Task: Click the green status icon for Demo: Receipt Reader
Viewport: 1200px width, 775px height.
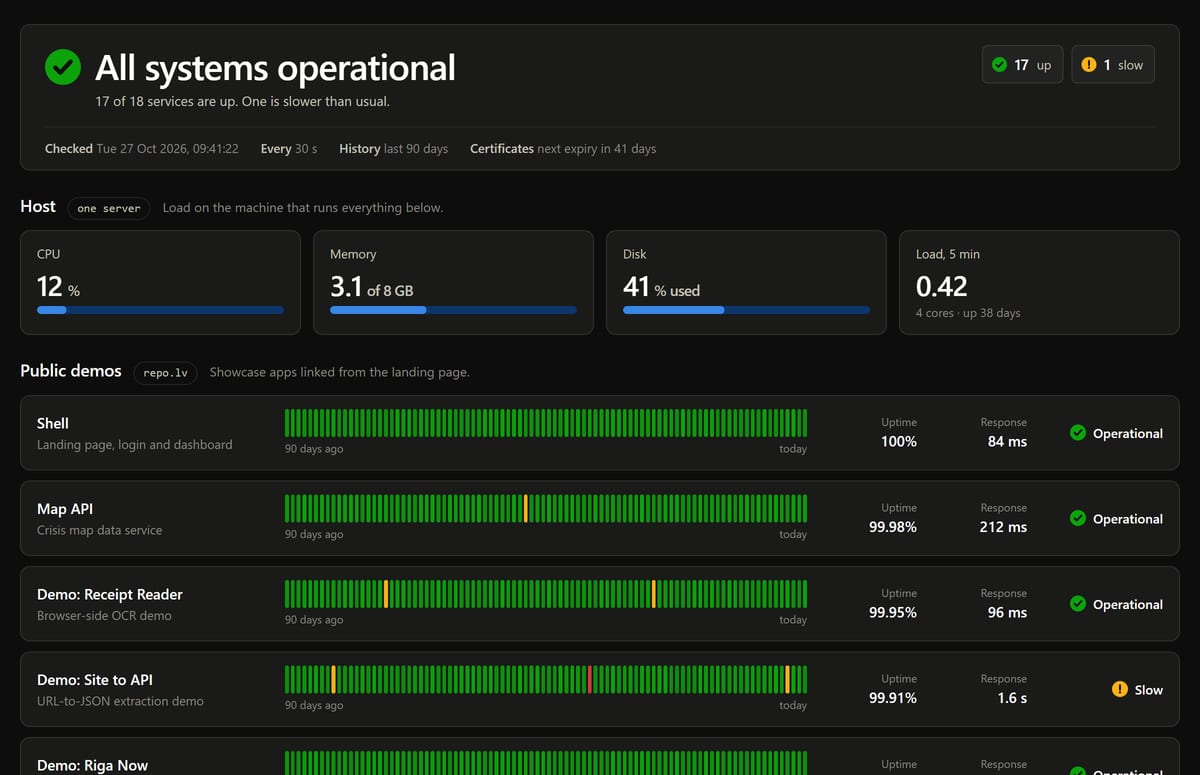Action: (x=1078, y=604)
